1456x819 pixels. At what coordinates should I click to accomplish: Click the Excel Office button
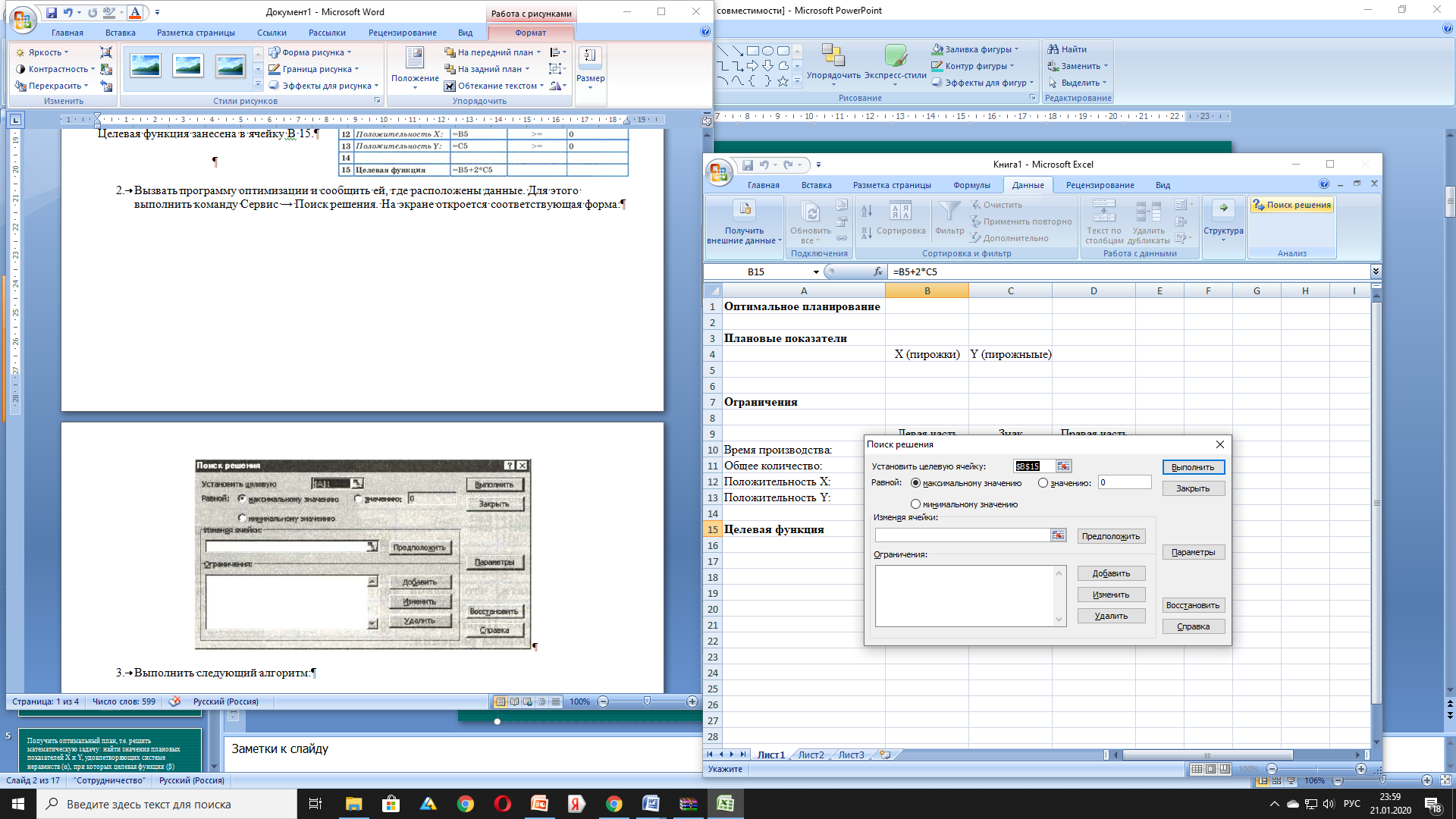717,171
